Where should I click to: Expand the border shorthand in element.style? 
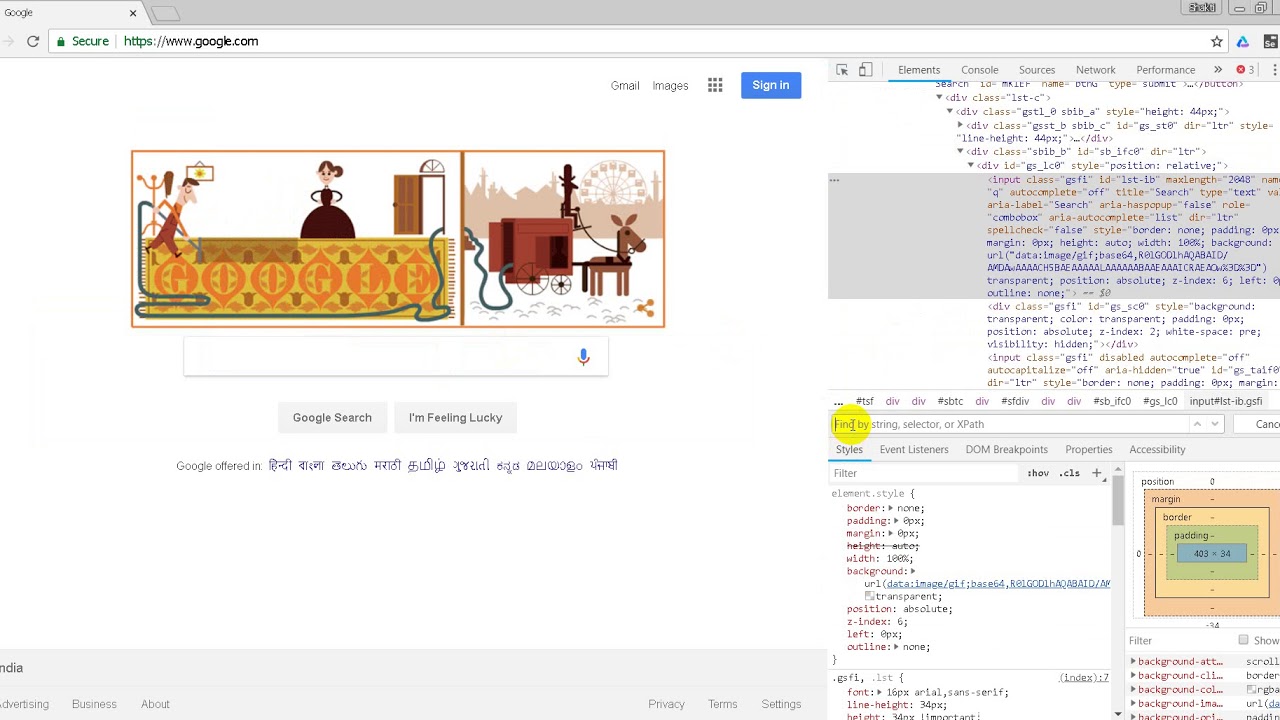(x=890, y=508)
